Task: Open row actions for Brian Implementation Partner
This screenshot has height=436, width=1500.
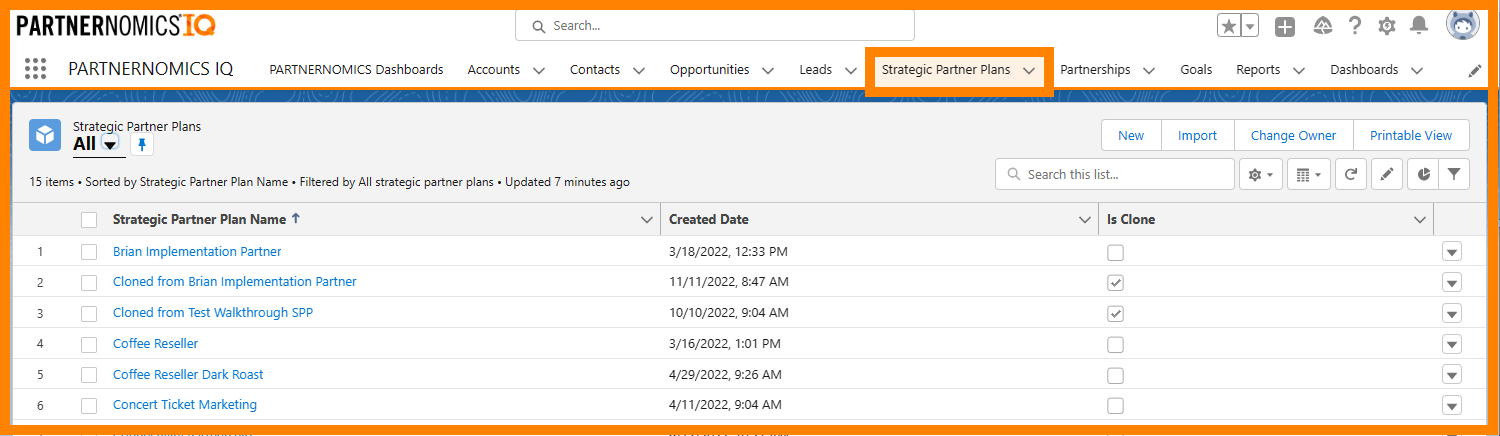Action: pyautogui.click(x=1452, y=252)
